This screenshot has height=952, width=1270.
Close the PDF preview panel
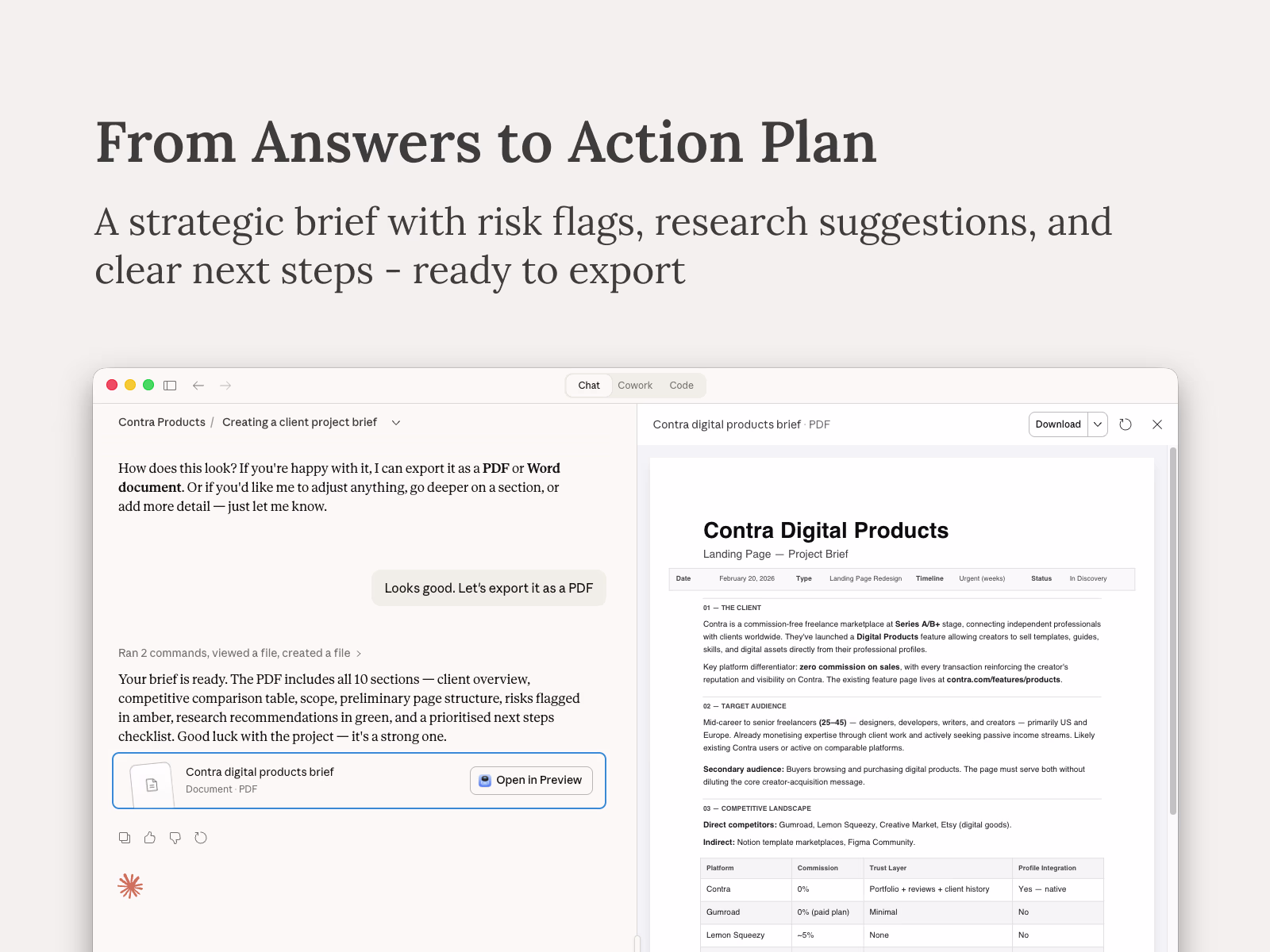tap(1157, 424)
